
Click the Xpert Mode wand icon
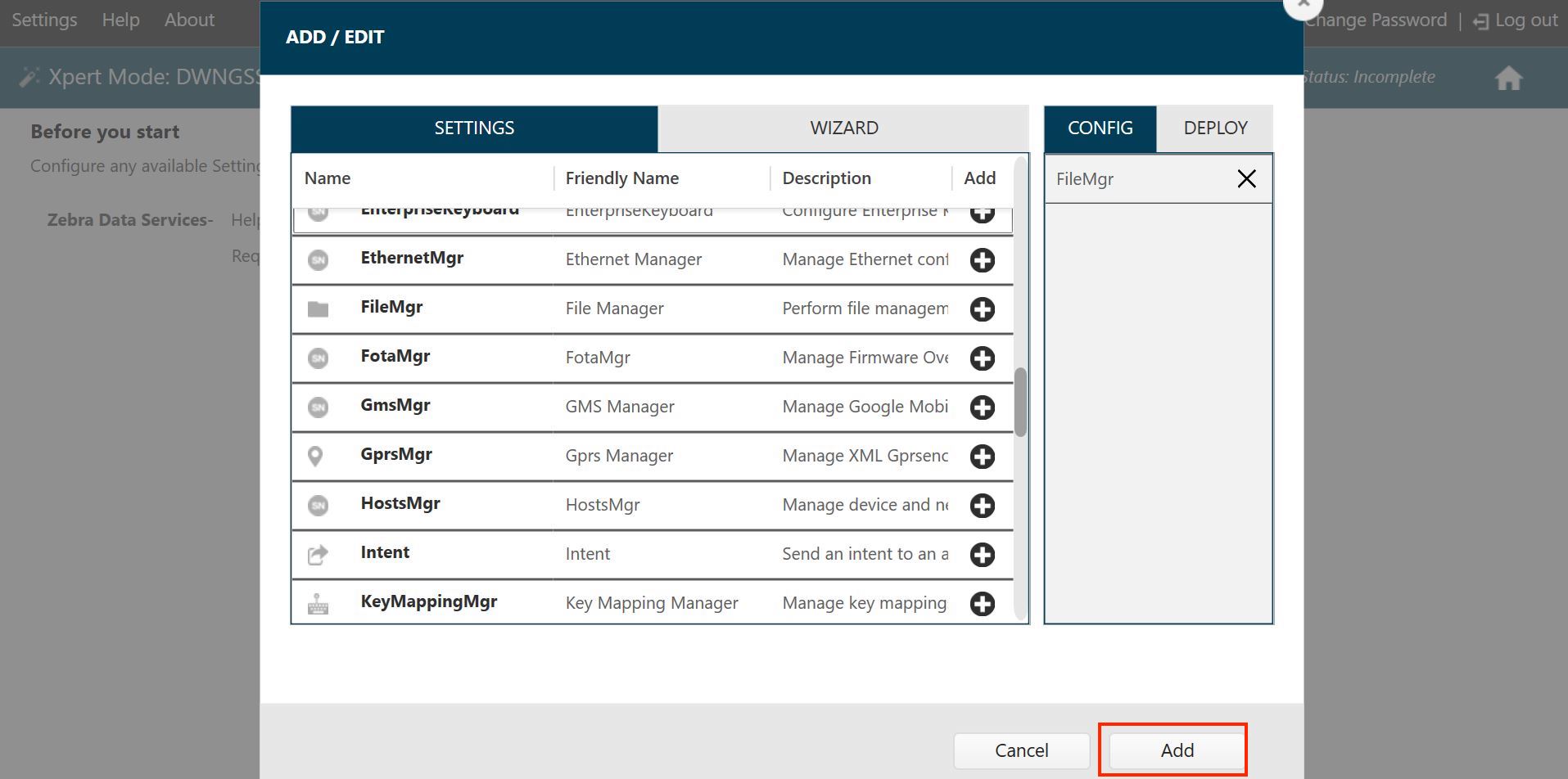[x=29, y=77]
